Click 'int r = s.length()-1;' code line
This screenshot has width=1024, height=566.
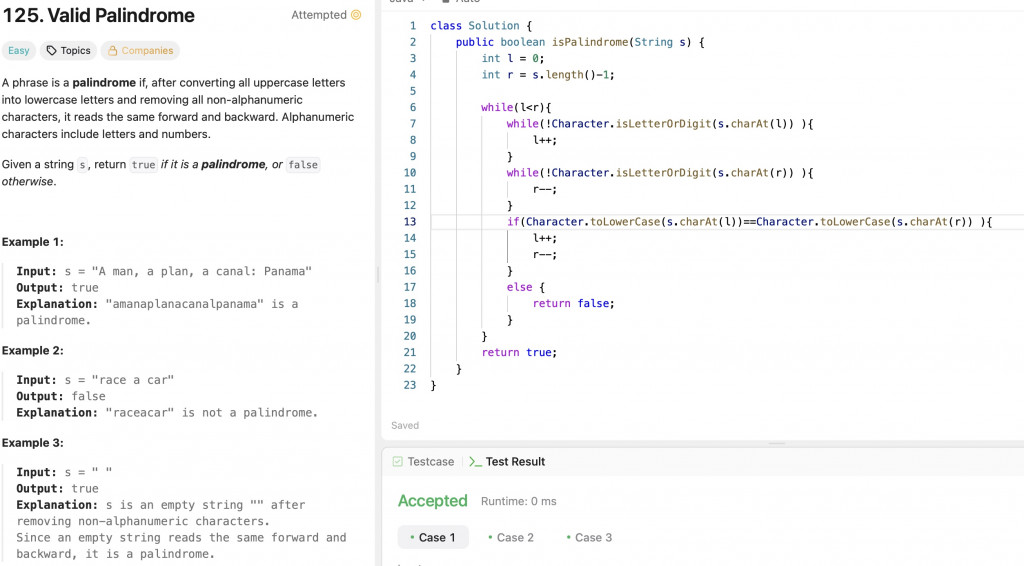548,74
